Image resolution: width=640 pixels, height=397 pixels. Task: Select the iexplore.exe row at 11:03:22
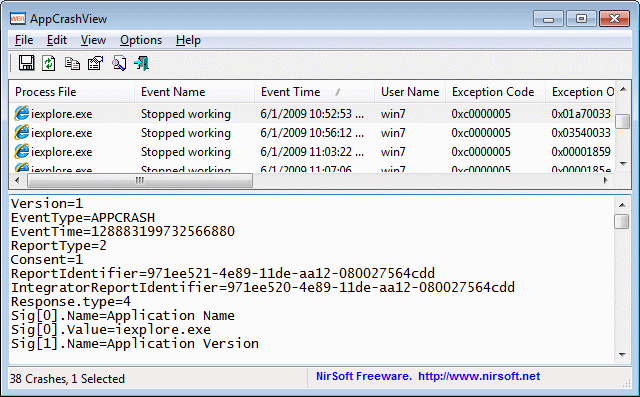(x=312, y=152)
